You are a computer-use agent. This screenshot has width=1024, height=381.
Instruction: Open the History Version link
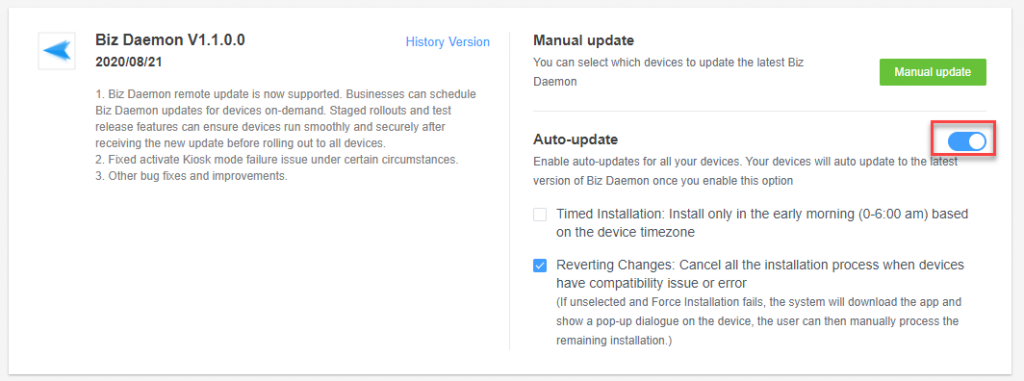coord(447,42)
